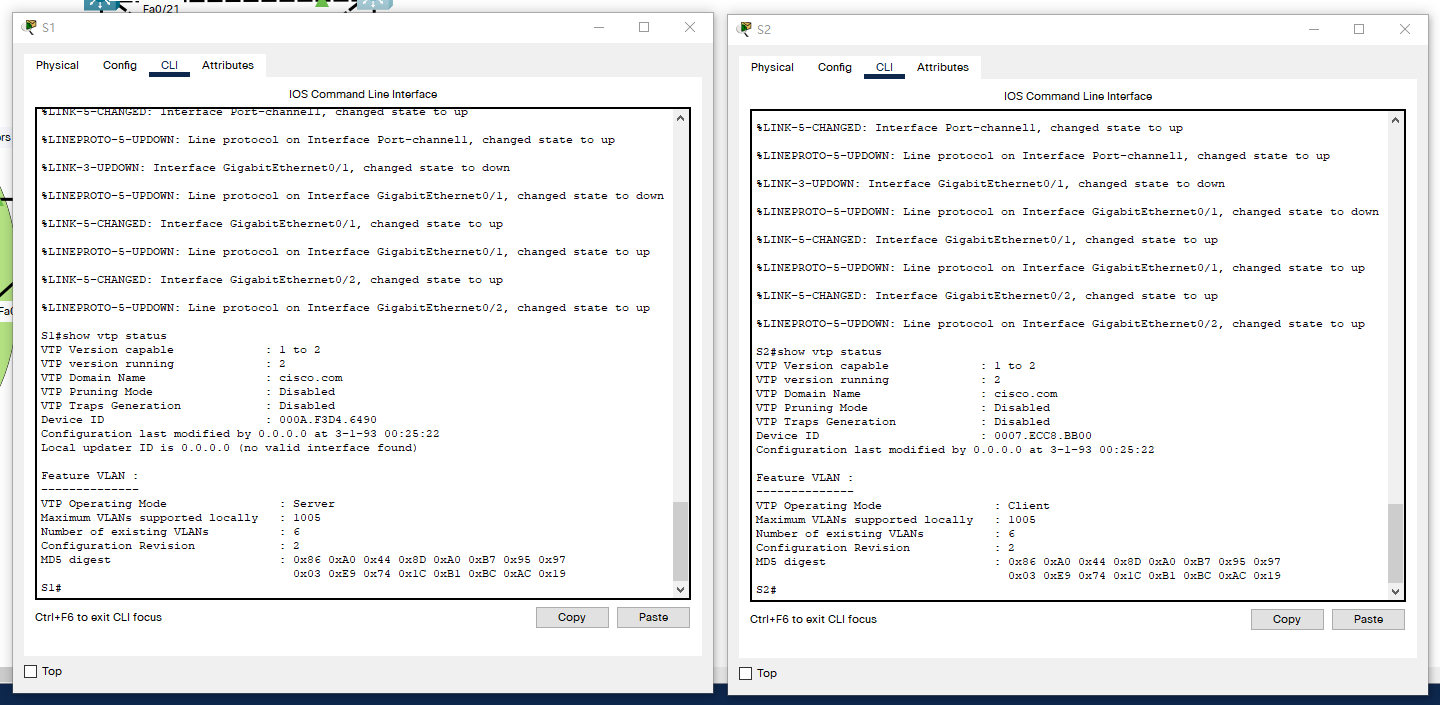
Task: Open the Attributes tab in S1
Action: pos(228,65)
